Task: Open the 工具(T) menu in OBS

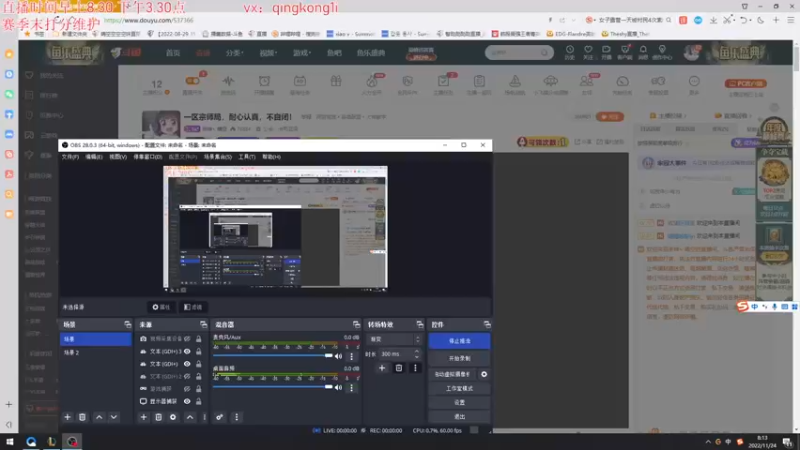Action: (x=247, y=157)
